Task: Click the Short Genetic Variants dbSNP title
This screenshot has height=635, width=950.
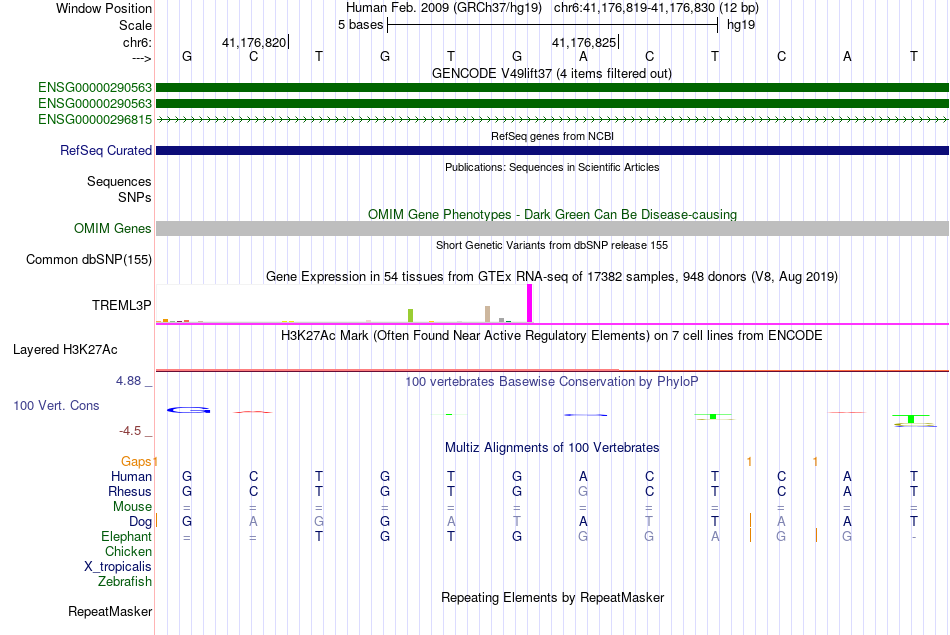Action: 551,245
